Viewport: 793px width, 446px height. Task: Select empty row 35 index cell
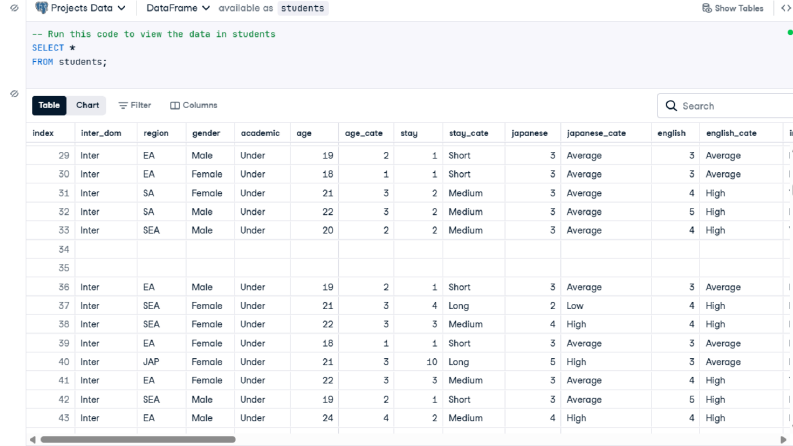point(51,268)
